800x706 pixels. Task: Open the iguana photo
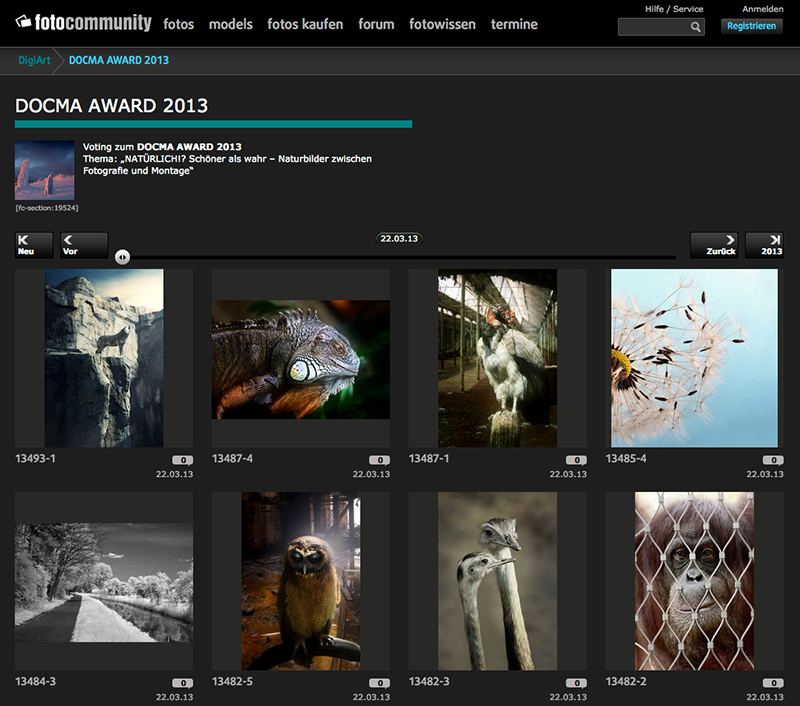(301, 360)
